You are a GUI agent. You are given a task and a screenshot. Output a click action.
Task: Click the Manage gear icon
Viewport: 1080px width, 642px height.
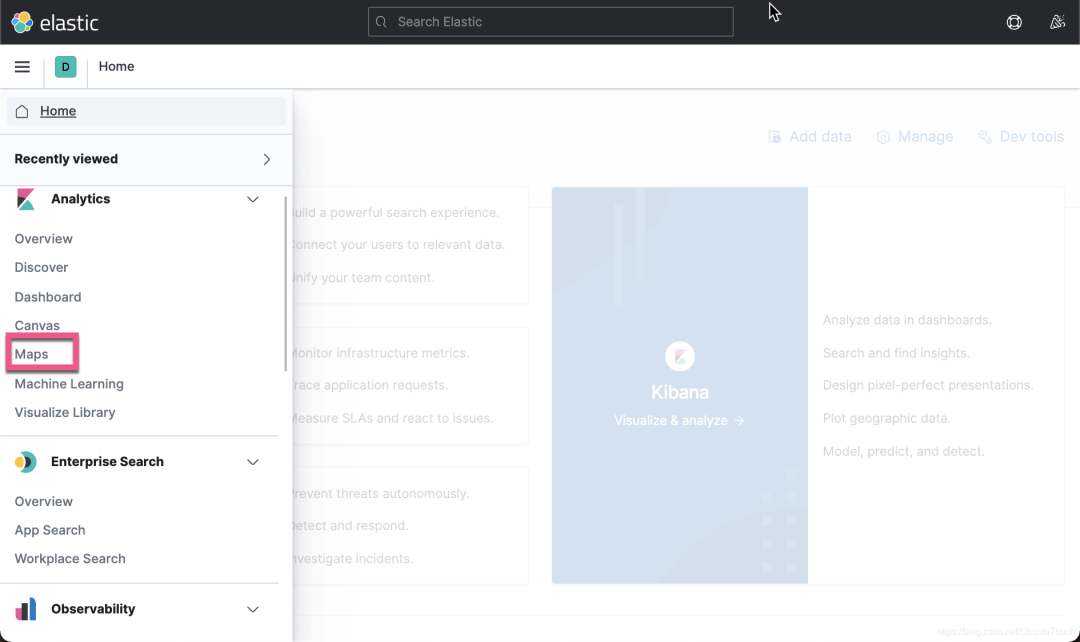(x=883, y=137)
